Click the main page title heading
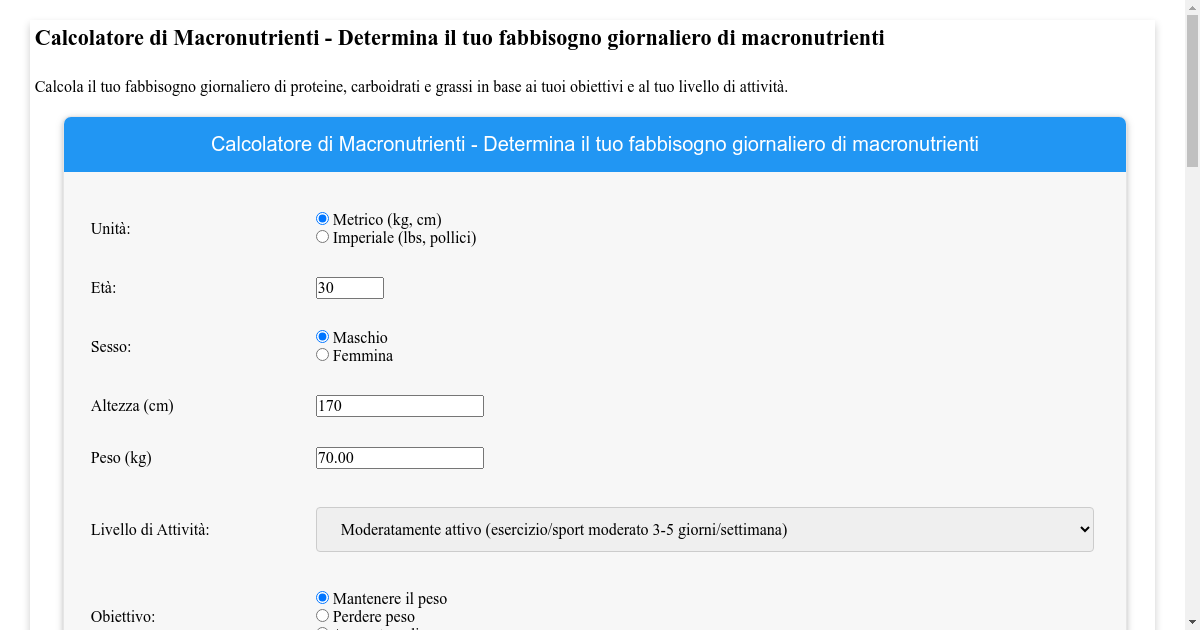The width and height of the screenshot is (1200, 630). point(458,39)
